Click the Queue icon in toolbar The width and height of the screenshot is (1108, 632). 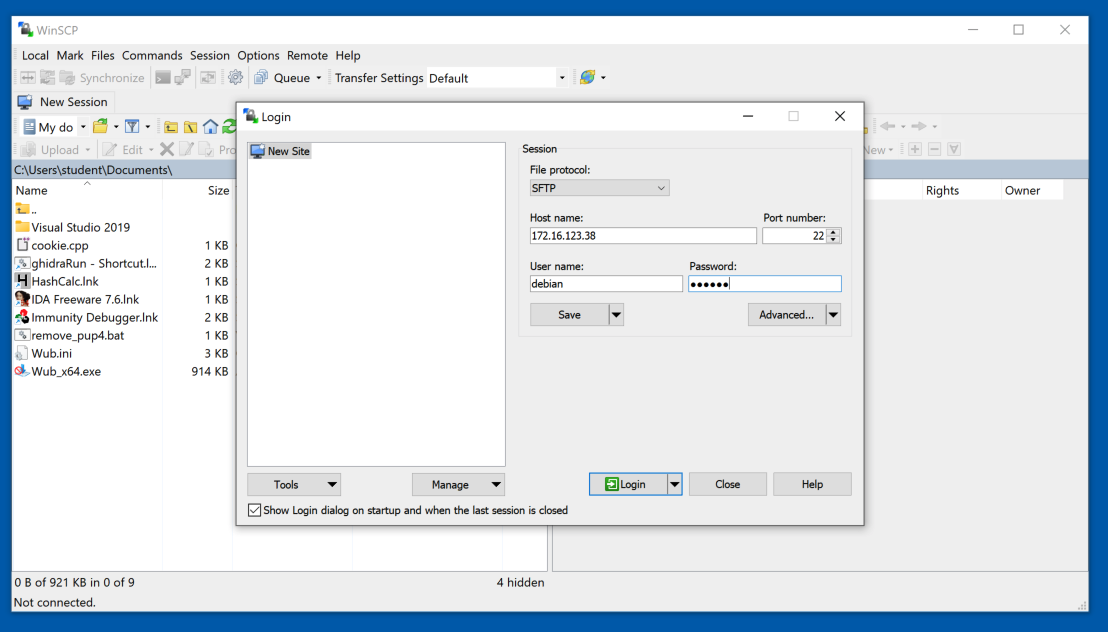coord(261,78)
